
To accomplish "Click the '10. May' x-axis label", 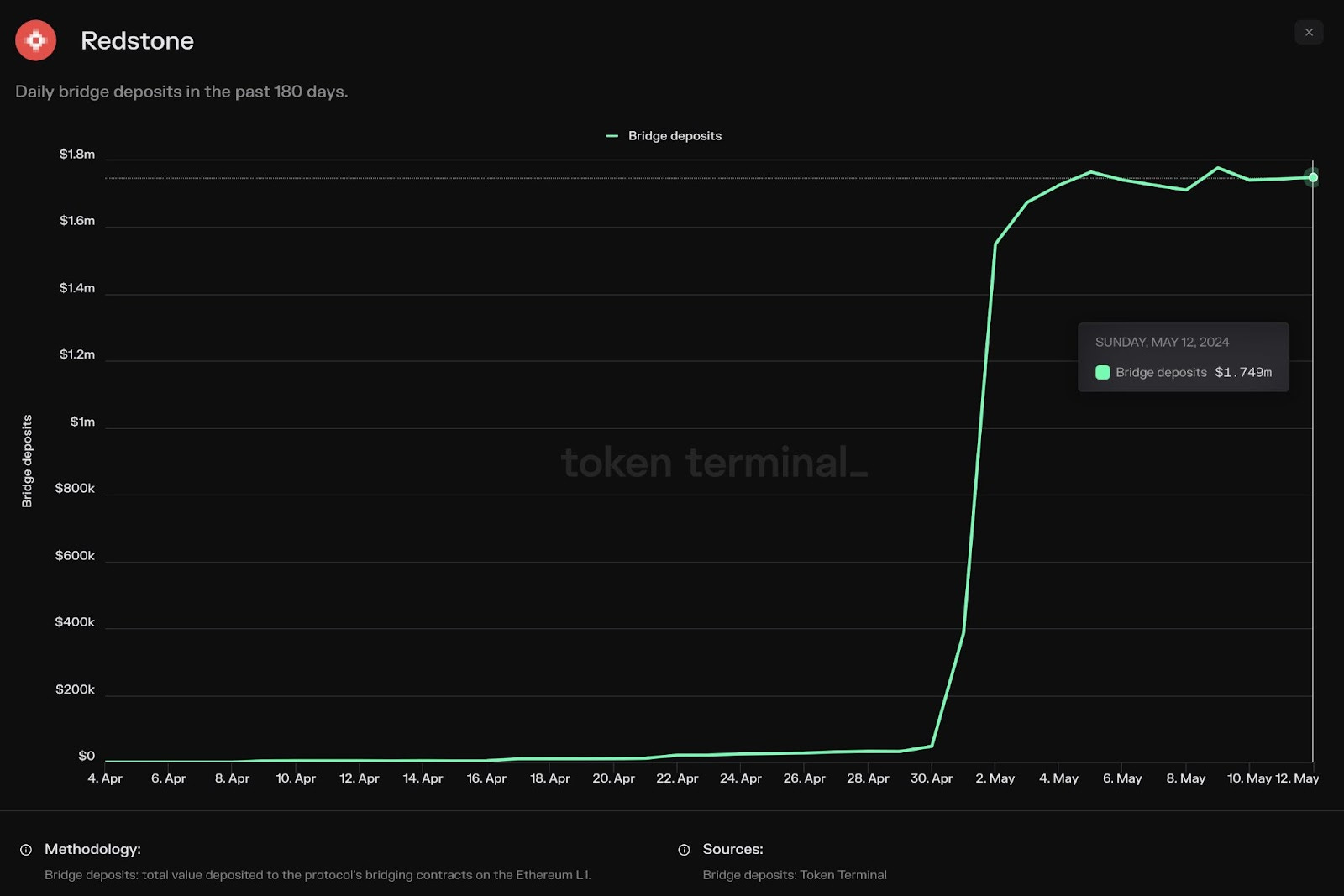I will pos(1250,778).
